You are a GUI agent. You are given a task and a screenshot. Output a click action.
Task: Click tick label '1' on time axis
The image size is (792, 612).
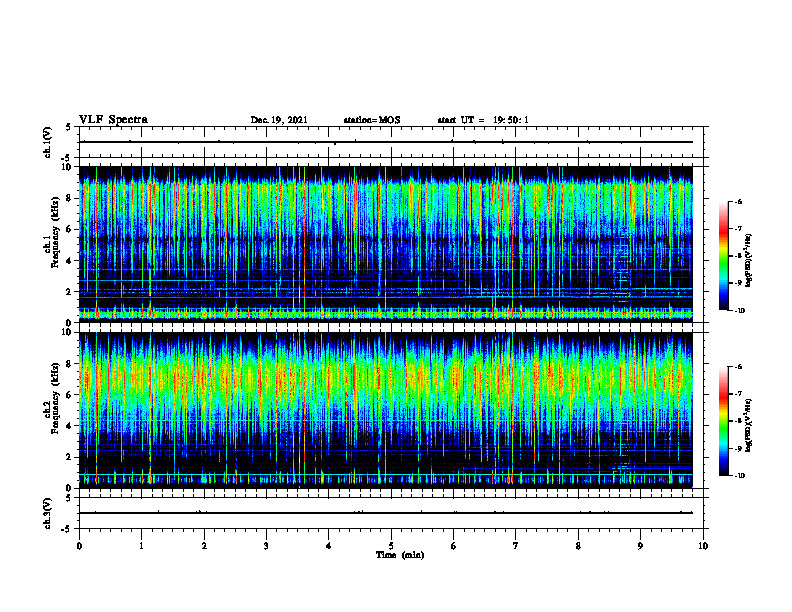coord(141,546)
